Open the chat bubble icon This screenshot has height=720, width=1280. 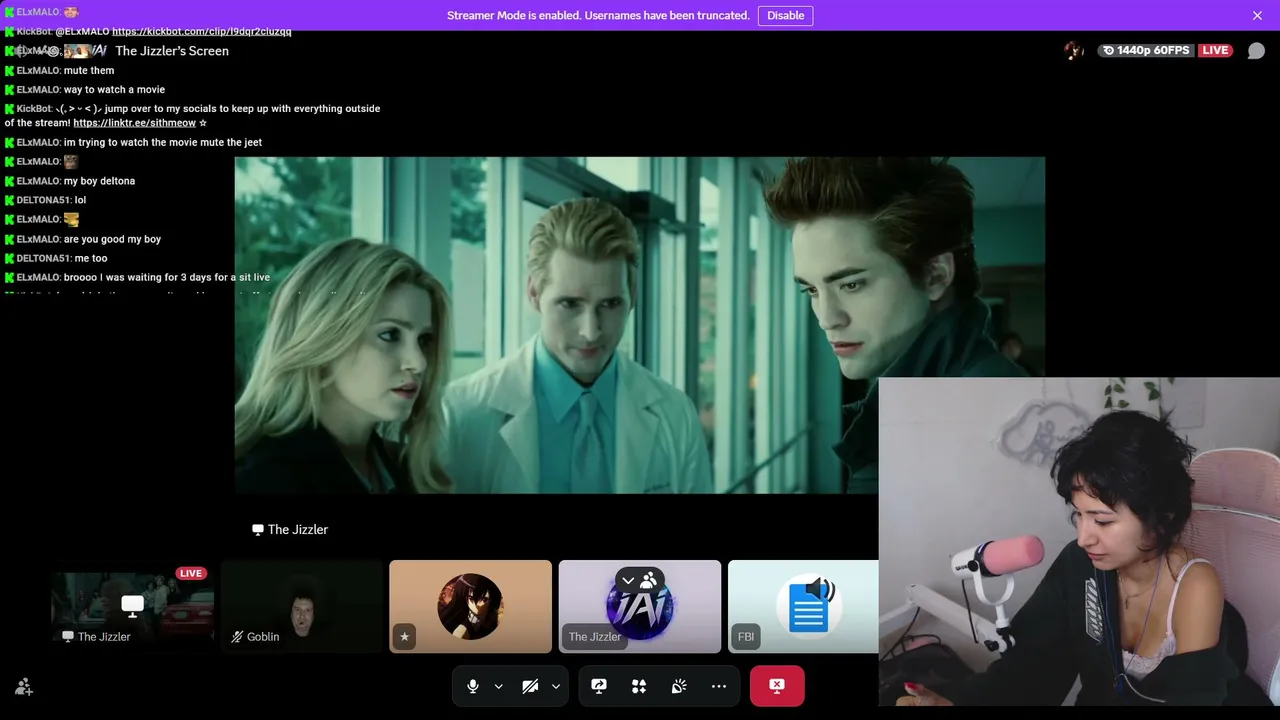(x=1256, y=51)
